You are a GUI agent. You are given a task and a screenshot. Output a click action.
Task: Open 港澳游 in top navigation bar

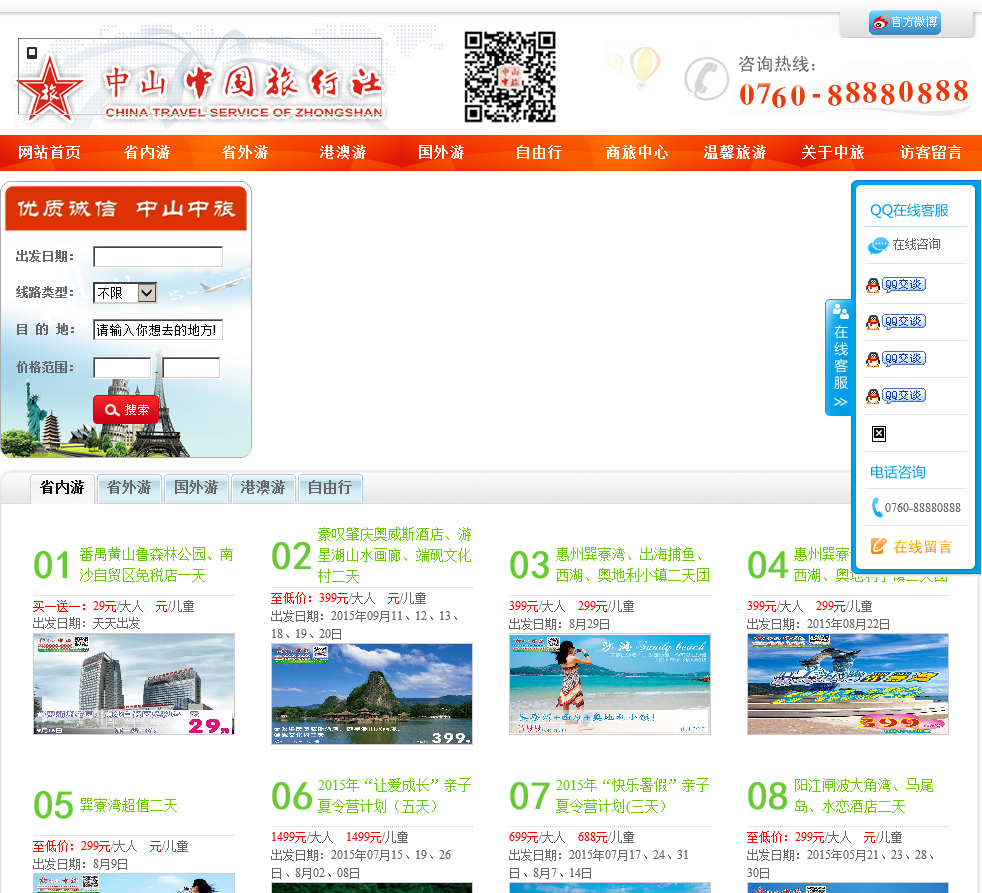[x=343, y=152]
